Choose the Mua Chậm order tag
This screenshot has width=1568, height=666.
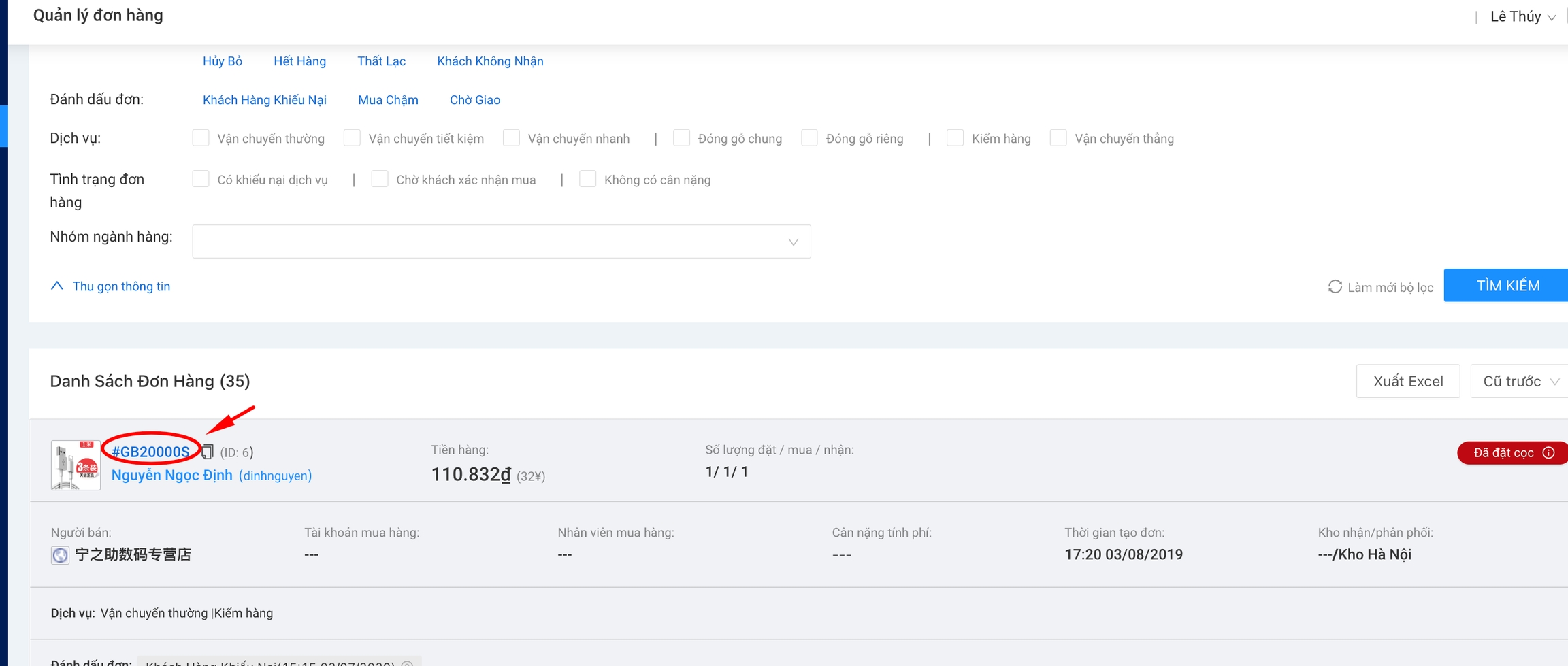pyautogui.click(x=388, y=100)
